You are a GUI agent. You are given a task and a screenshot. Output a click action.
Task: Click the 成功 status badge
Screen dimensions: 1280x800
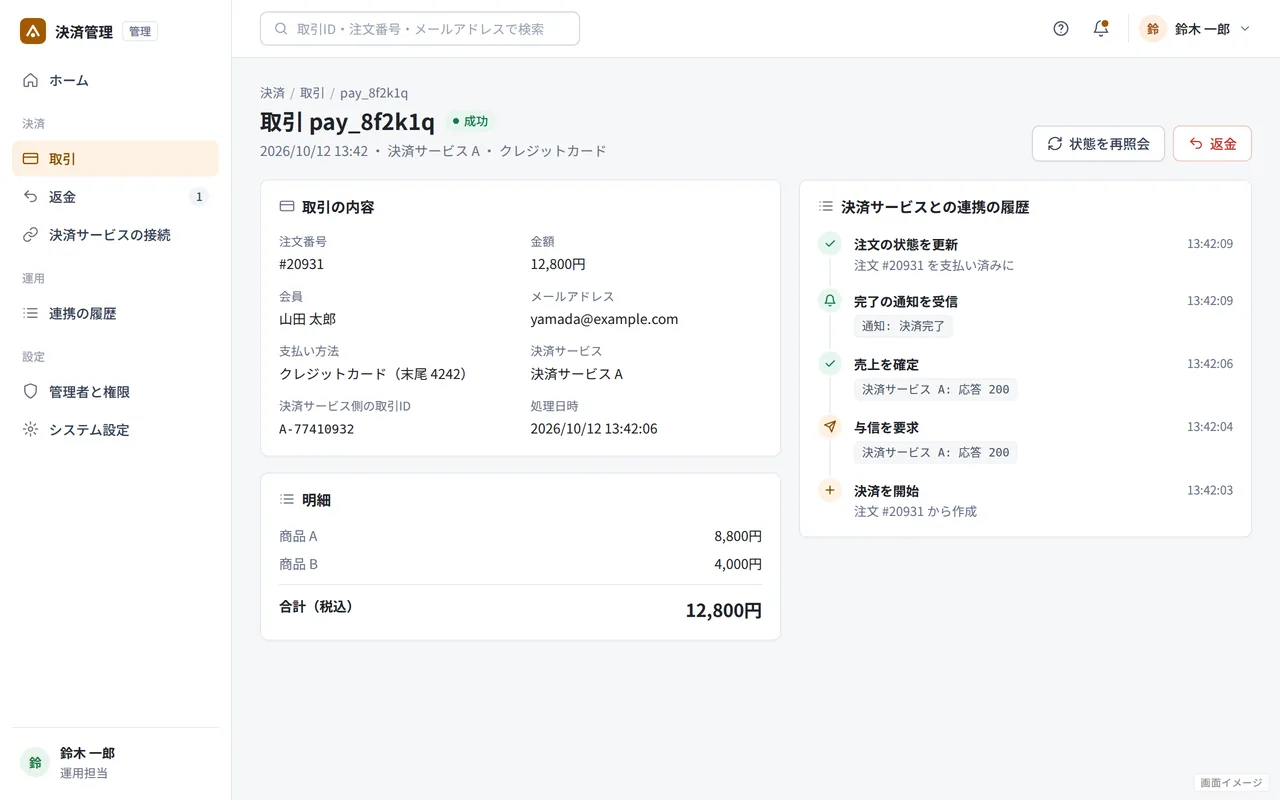point(470,121)
